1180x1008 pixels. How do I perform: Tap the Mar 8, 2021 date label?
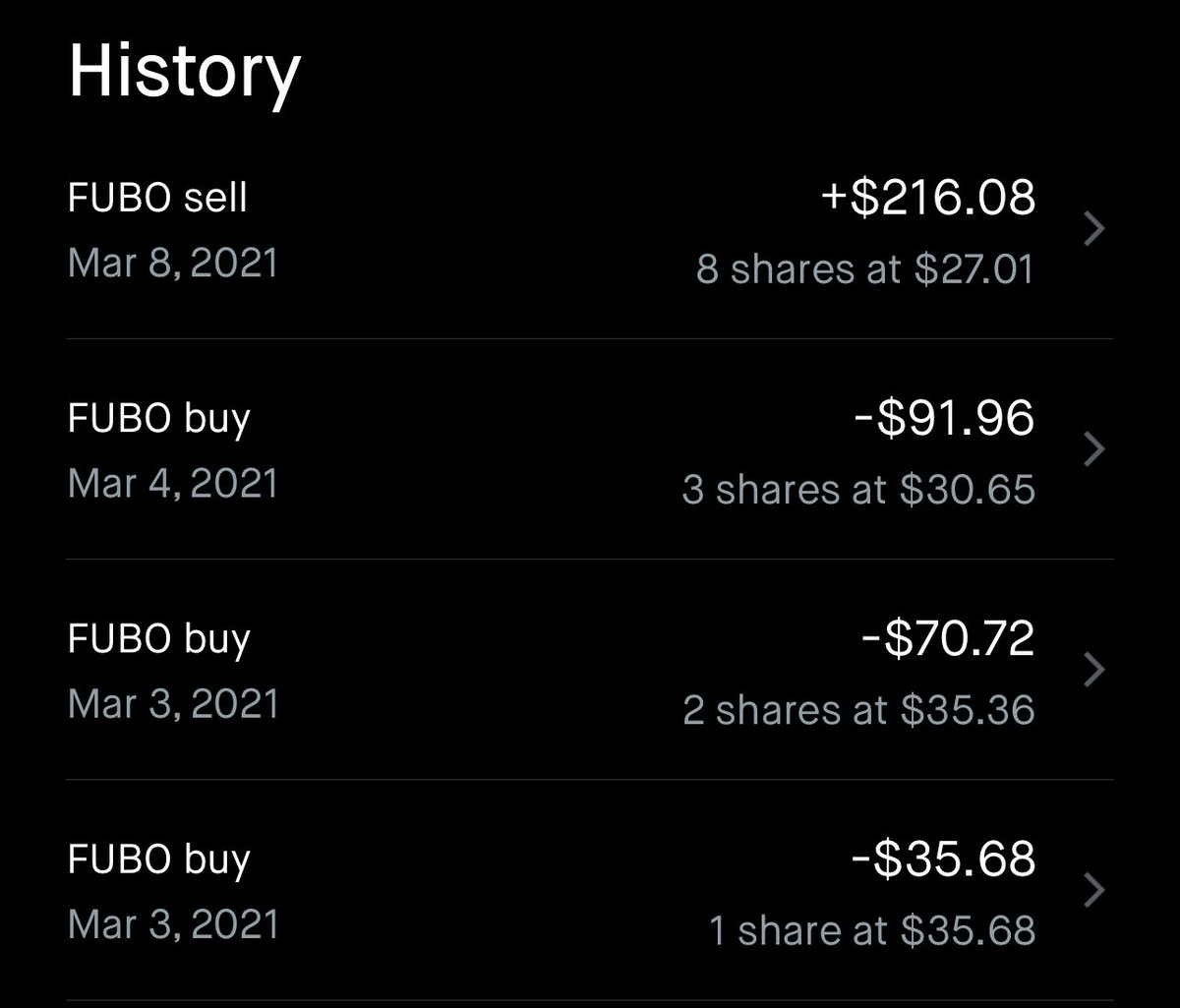[173, 264]
